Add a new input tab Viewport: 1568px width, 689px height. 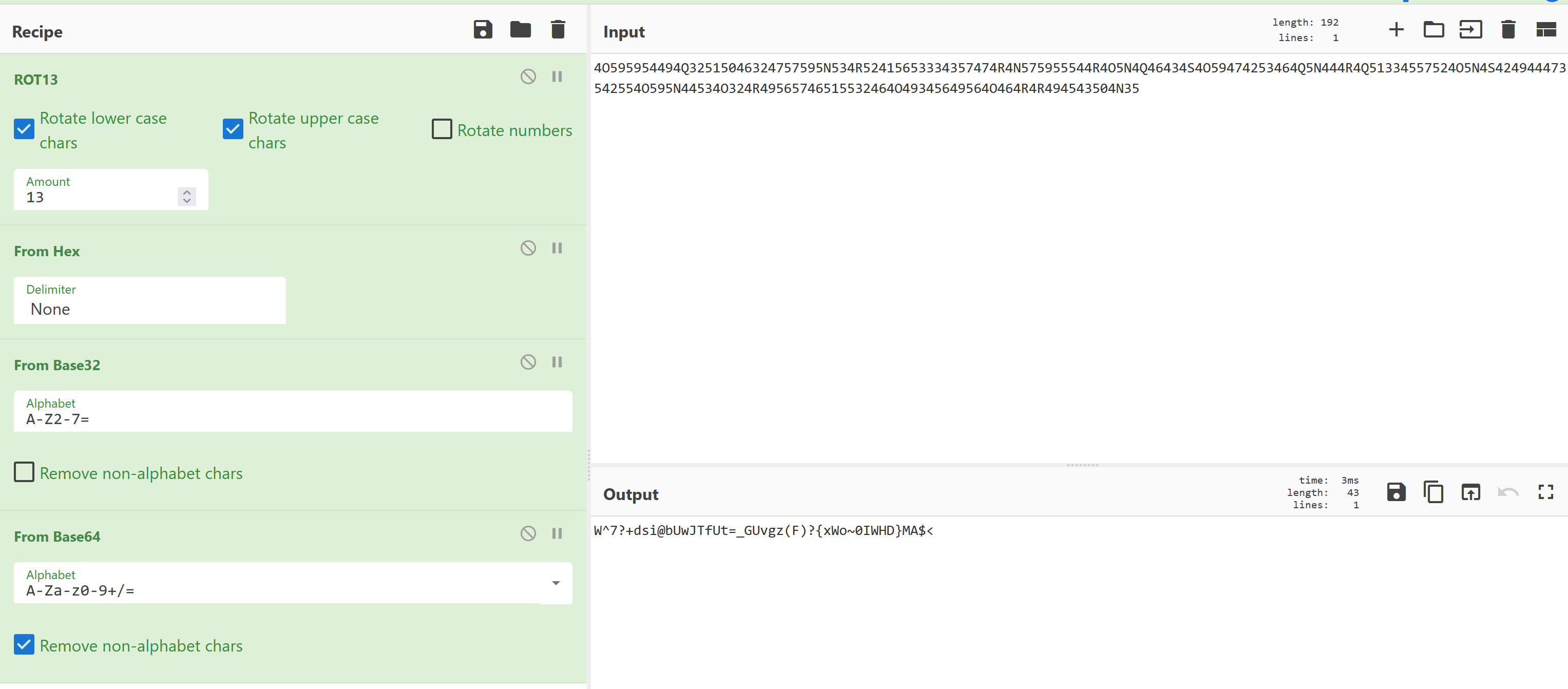pyautogui.click(x=1395, y=29)
